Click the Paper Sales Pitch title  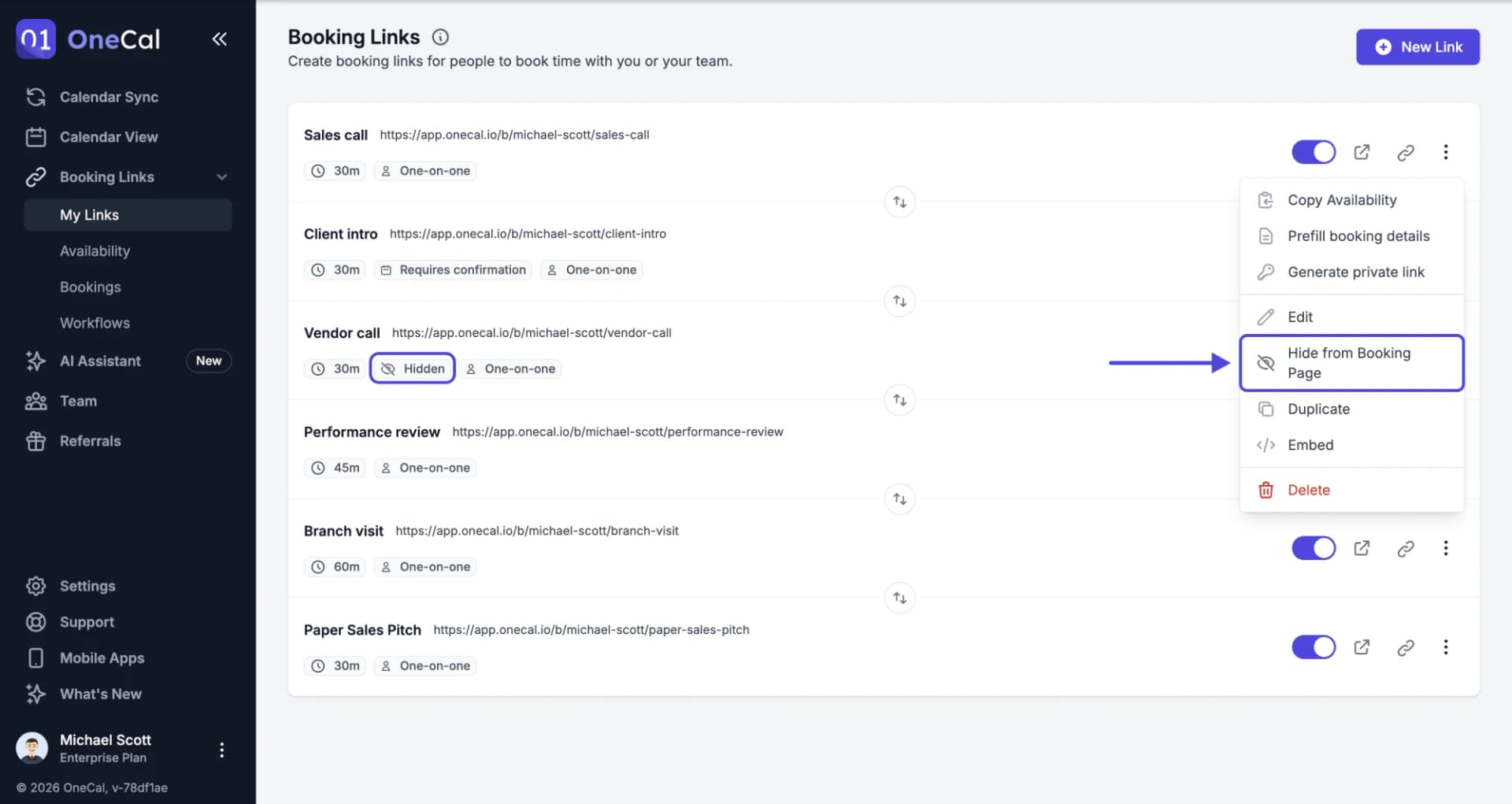[x=362, y=630]
